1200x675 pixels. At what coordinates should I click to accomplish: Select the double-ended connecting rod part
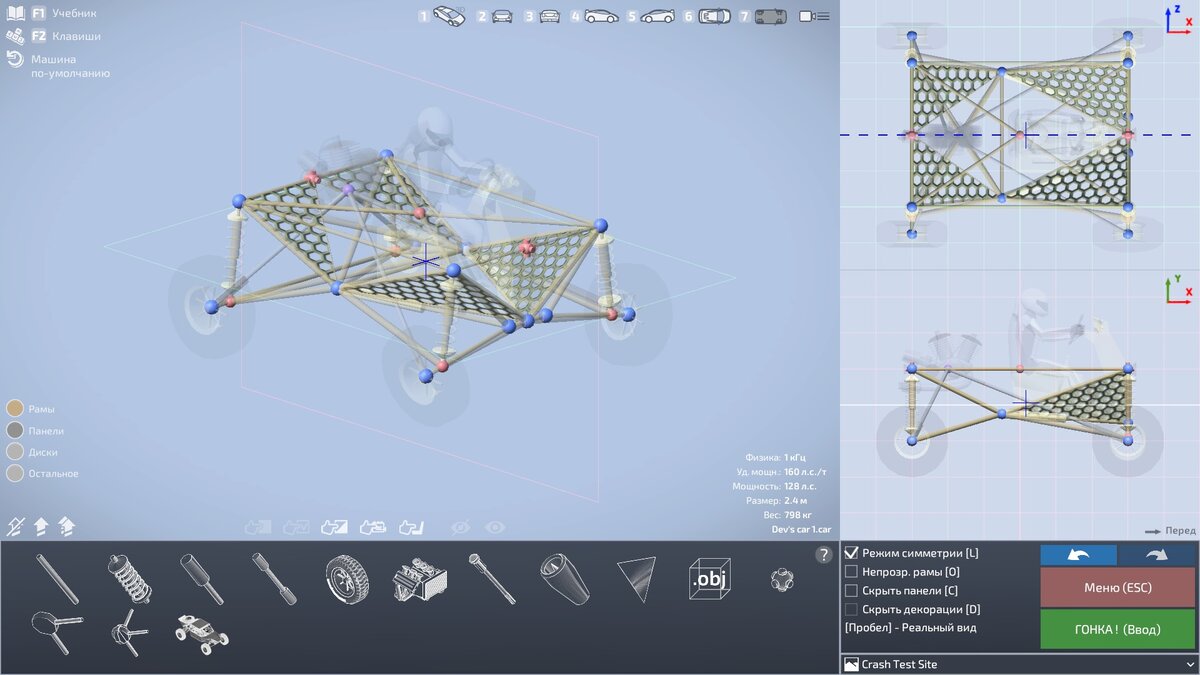(274, 579)
